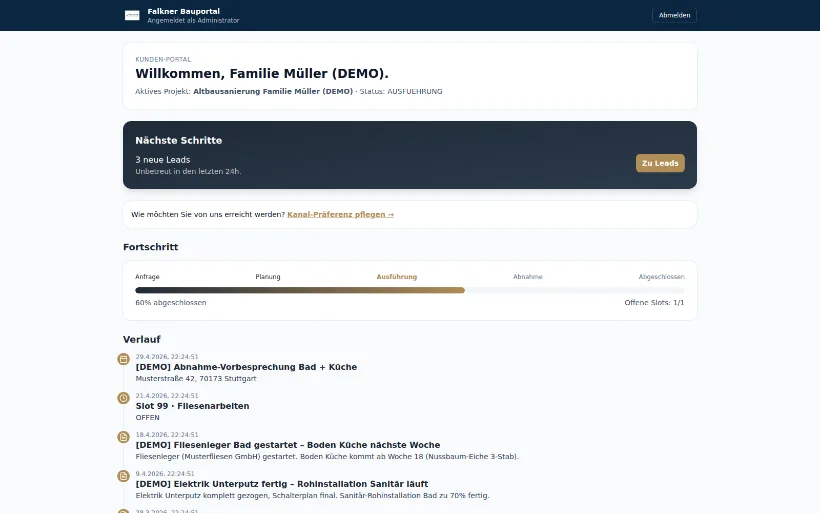The width and height of the screenshot is (820, 513).
Task: Click the Falkner Bauportal title text
Action: [x=184, y=11]
